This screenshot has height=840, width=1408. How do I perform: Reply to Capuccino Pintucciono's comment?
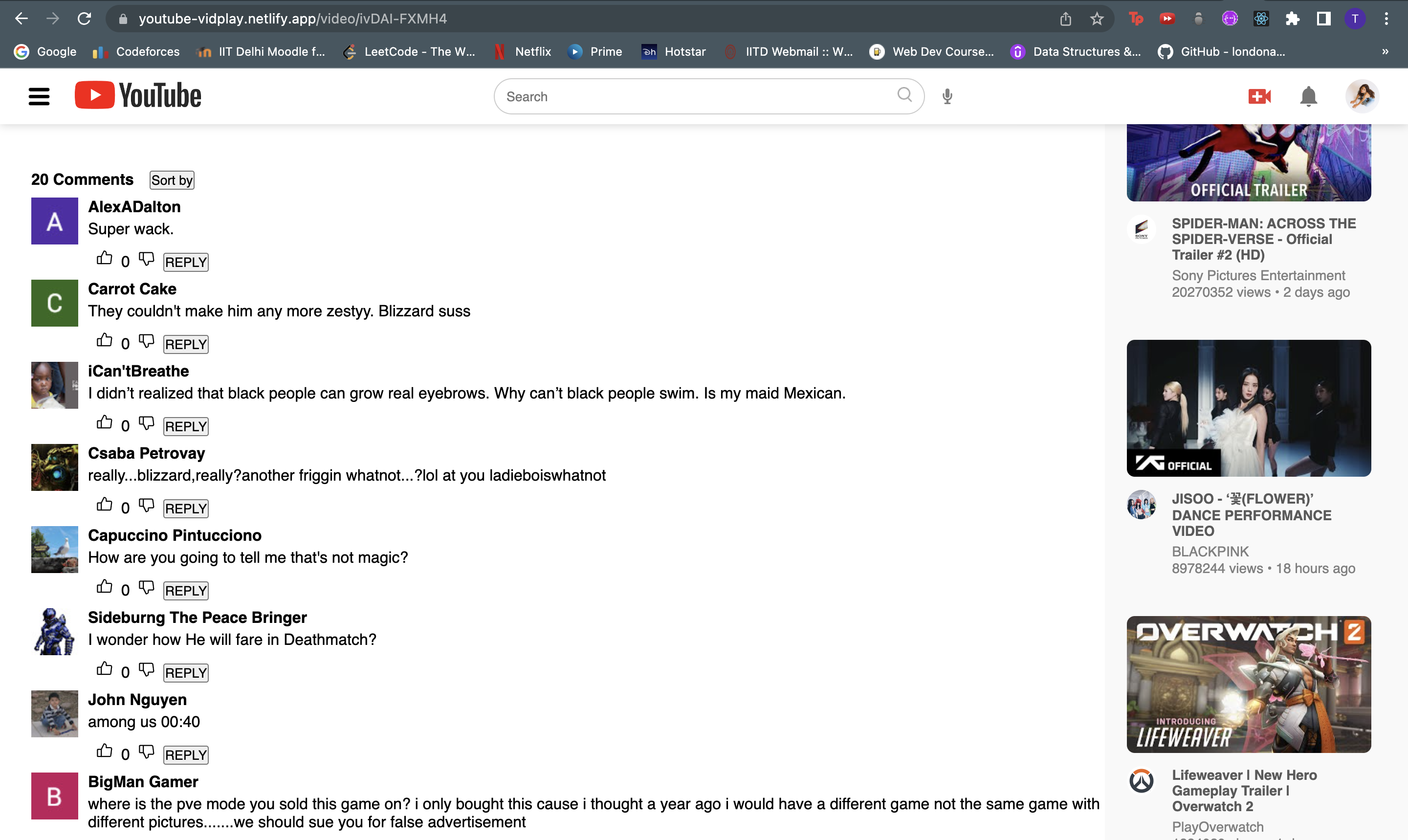click(x=186, y=591)
